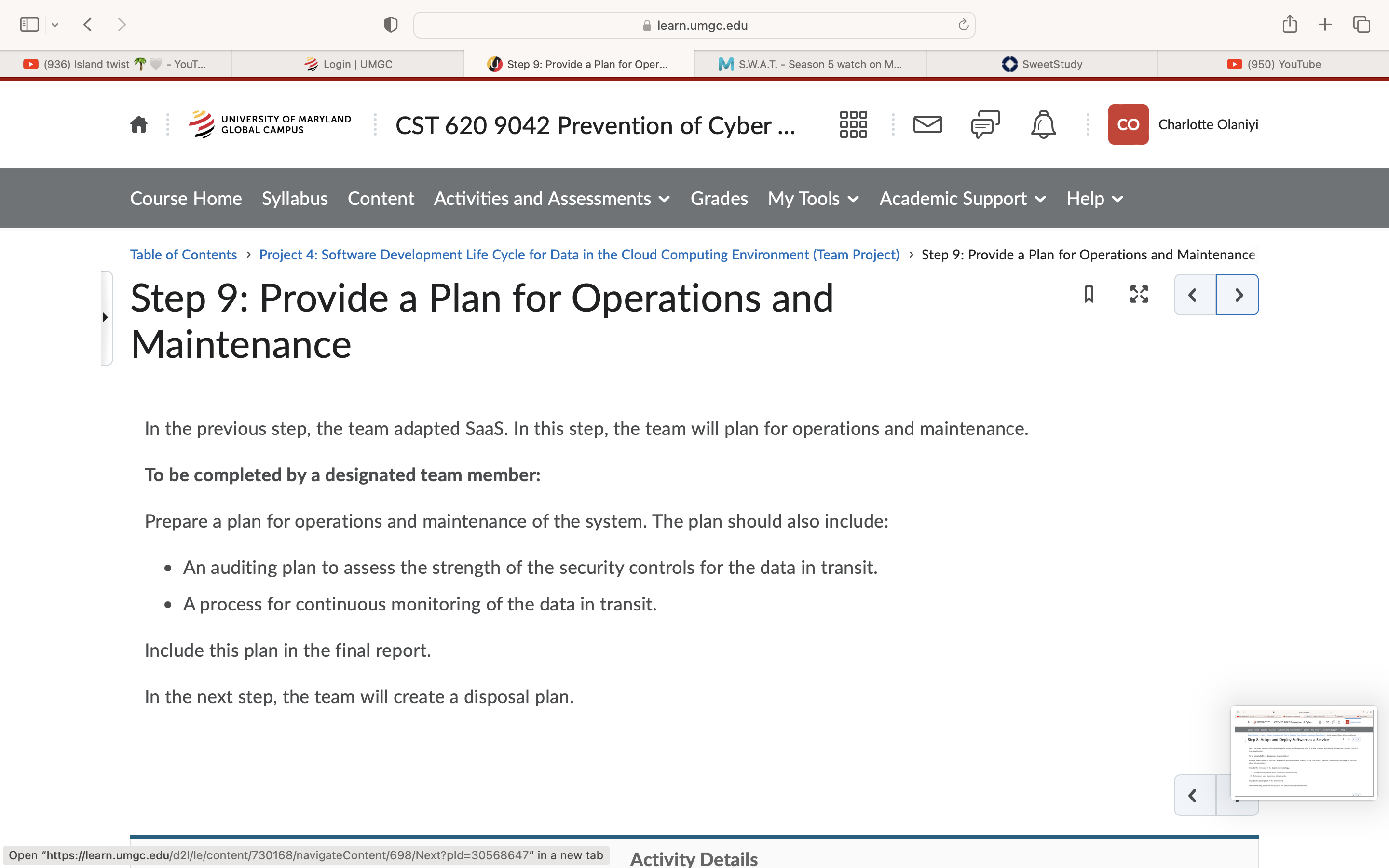Open the privacy shield report icon

coord(391,25)
